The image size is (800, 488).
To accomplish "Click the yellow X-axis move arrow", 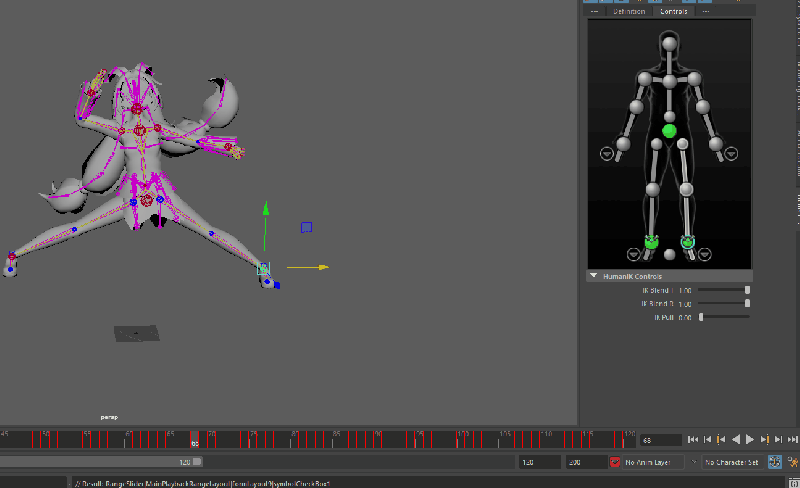I will tap(322, 267).
